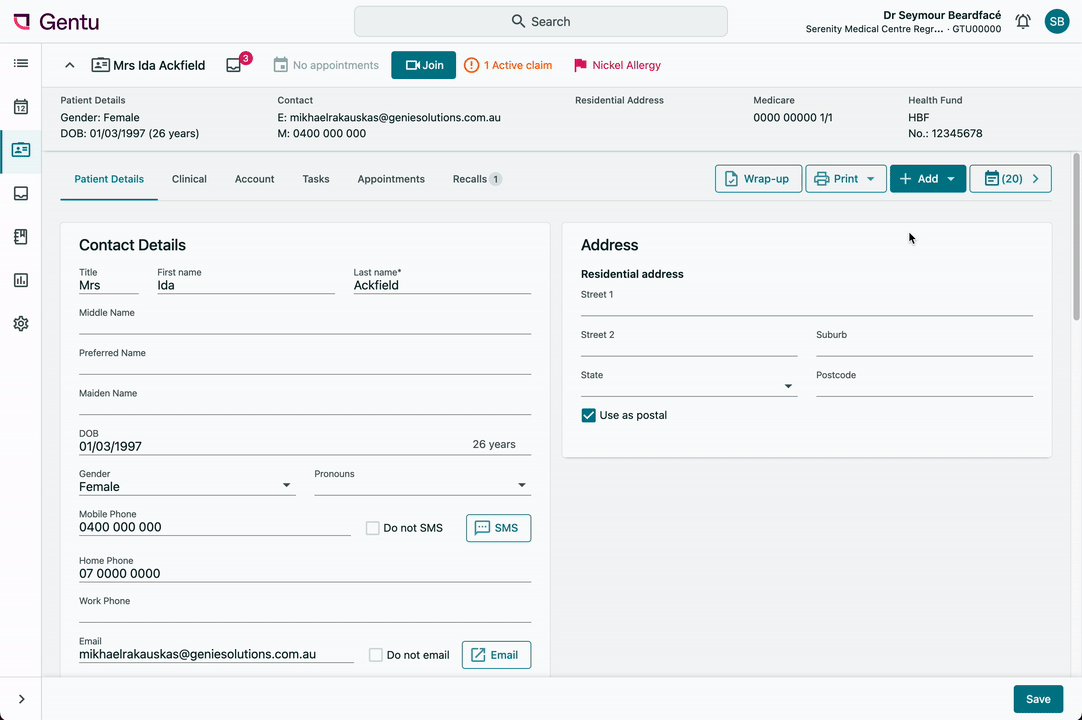Click the Wrap-up button
This screenshot has height=720, width=1082.
(x=758, y=179)
